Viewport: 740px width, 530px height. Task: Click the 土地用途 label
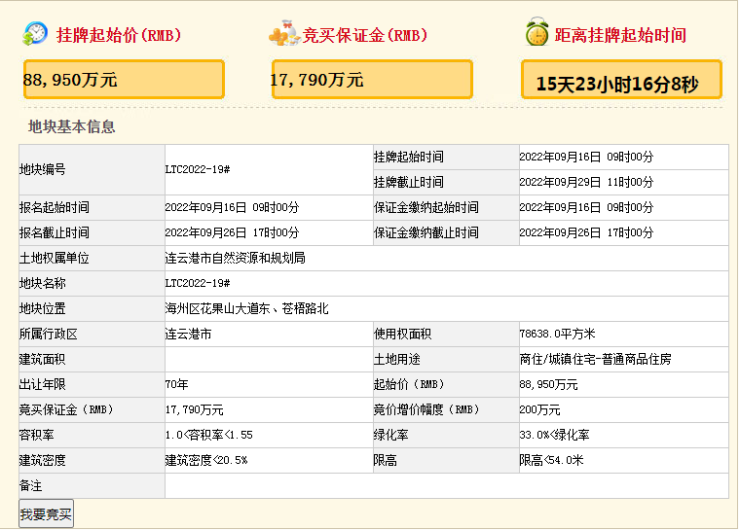[x=397, y=360]
